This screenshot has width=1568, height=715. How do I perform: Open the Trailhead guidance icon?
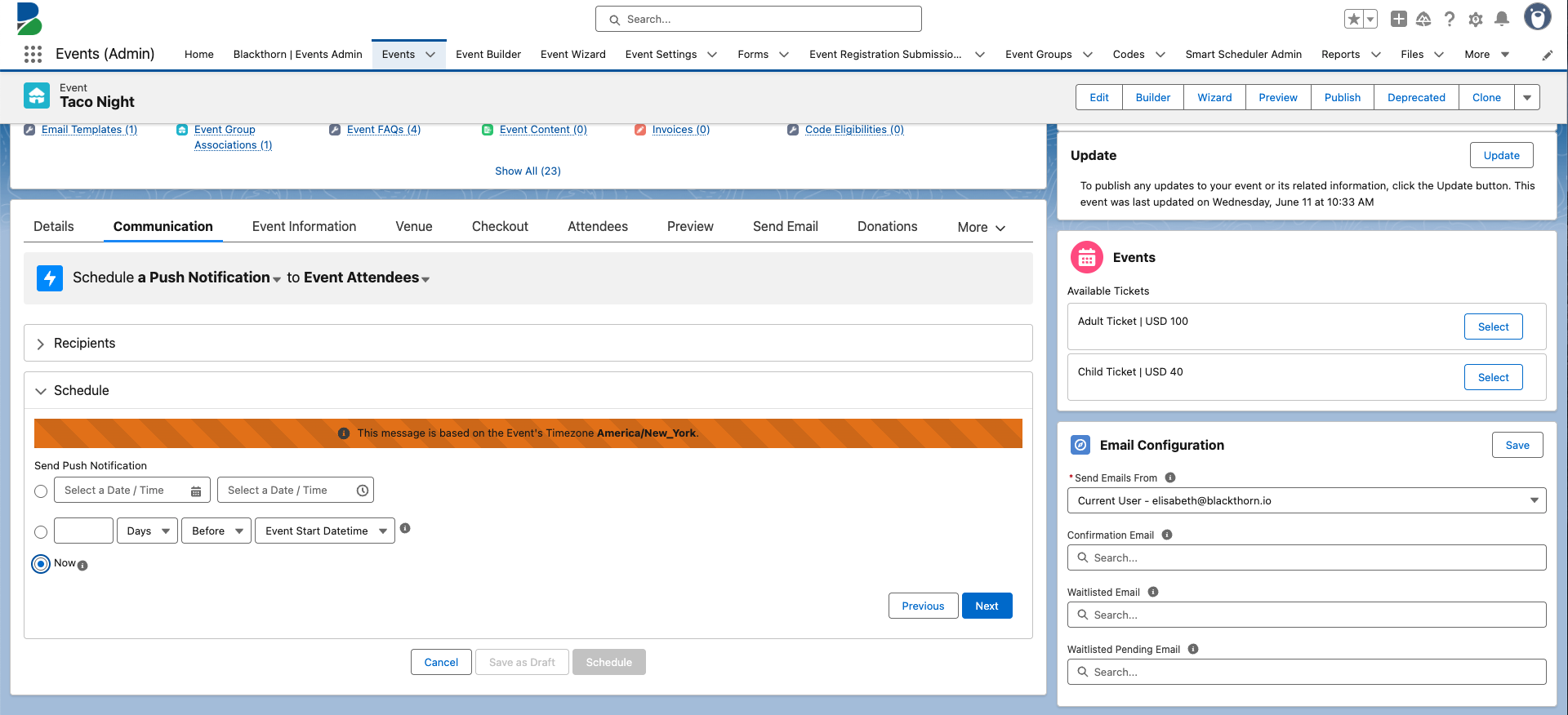coord(1423,19)
